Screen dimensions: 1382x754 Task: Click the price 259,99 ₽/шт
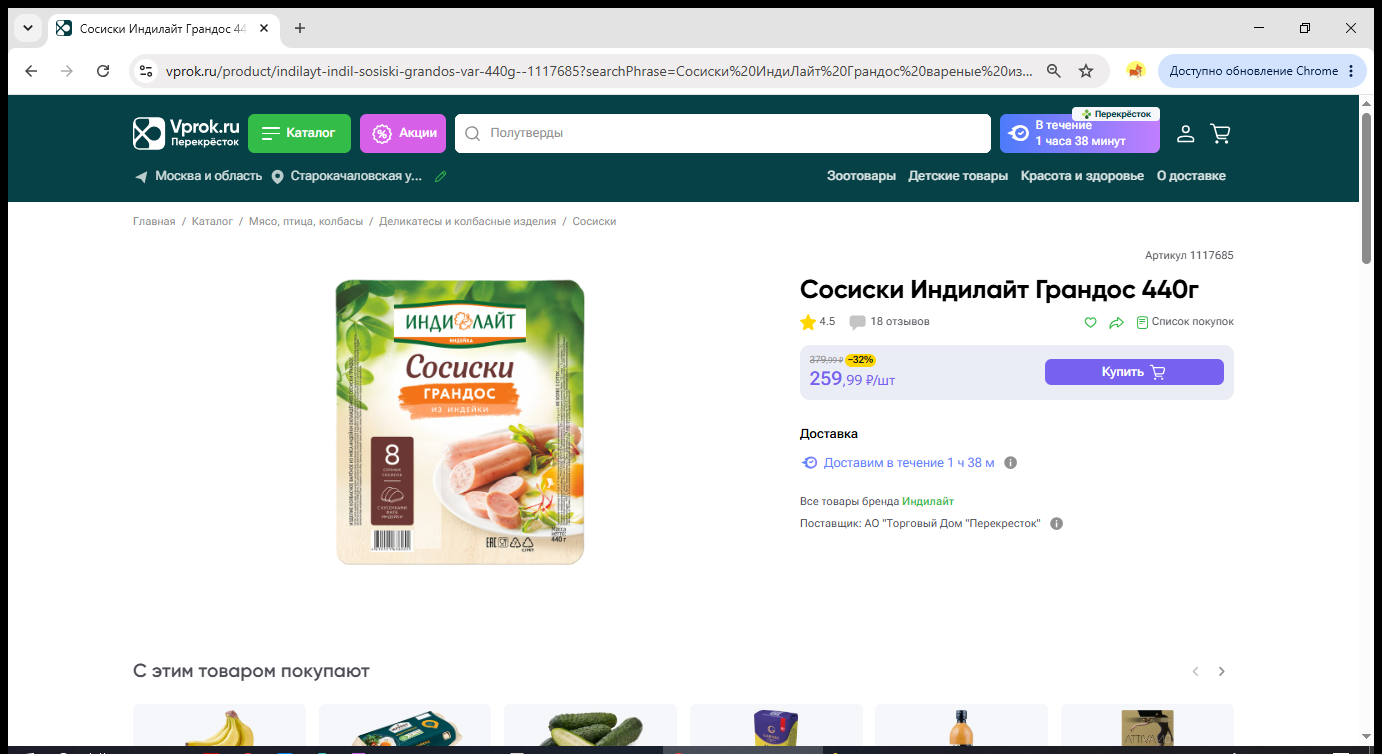852,379
